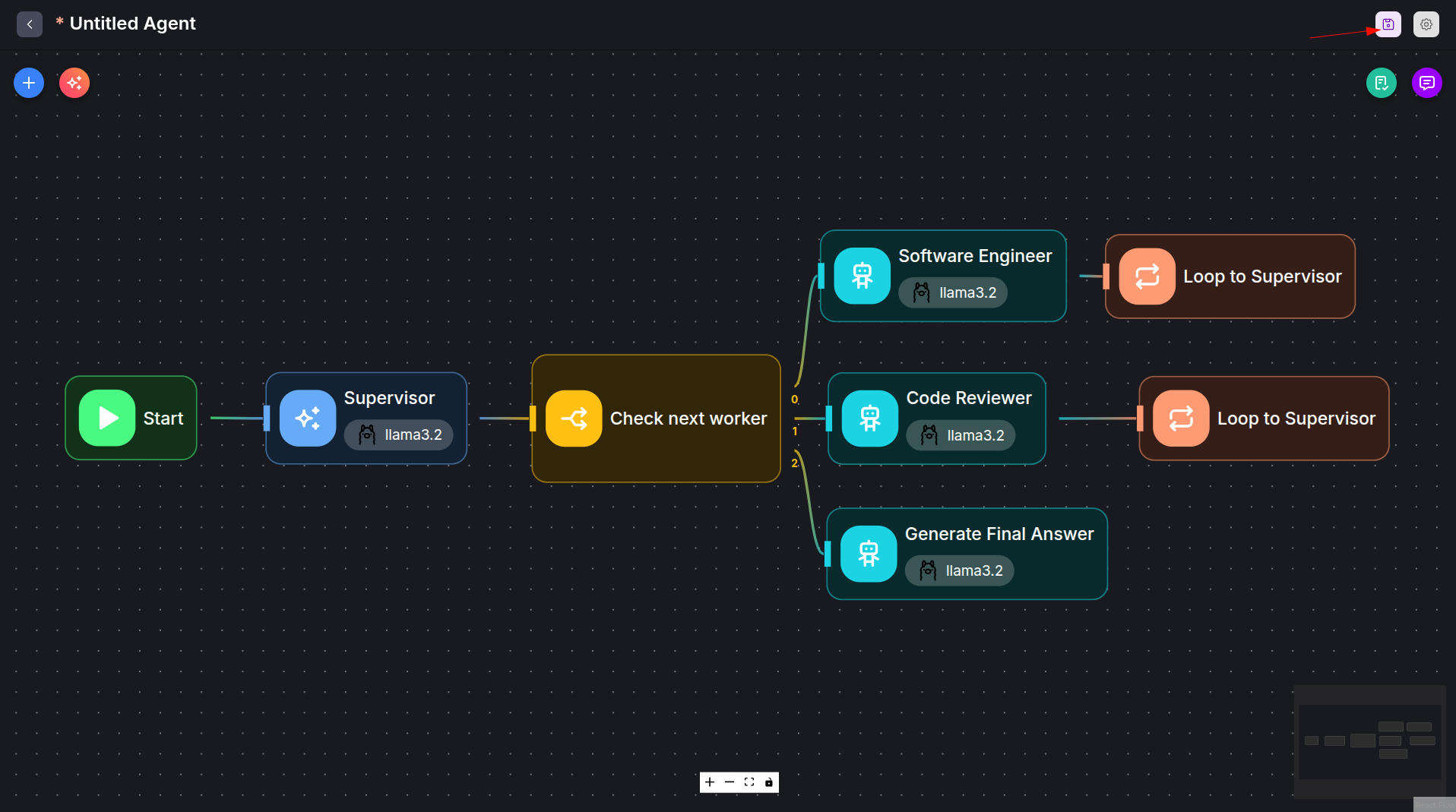Click the minimap in the corner
Viewport: 1456px width, 812px height.
1369,741
